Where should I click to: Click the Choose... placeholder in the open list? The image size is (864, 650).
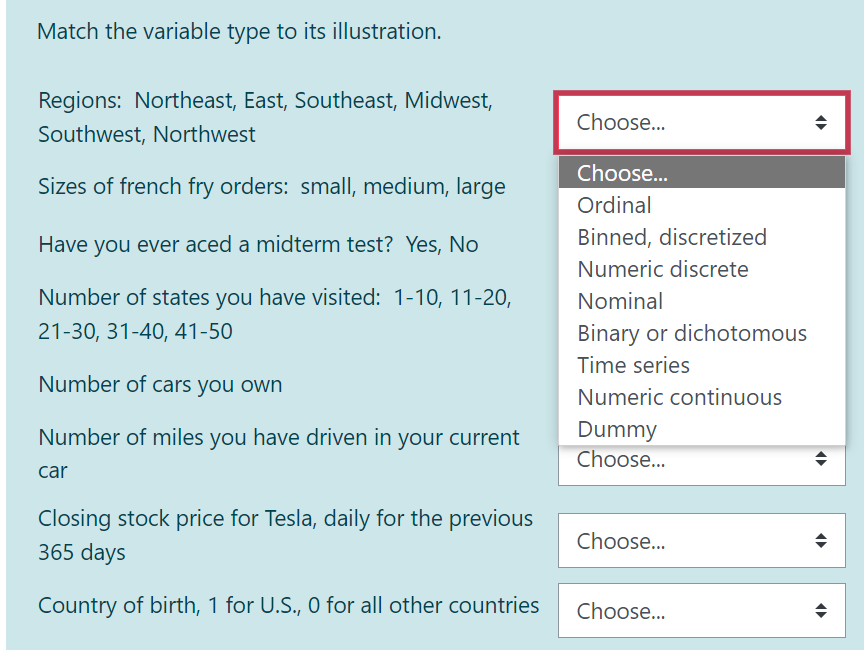coord(623,173)
